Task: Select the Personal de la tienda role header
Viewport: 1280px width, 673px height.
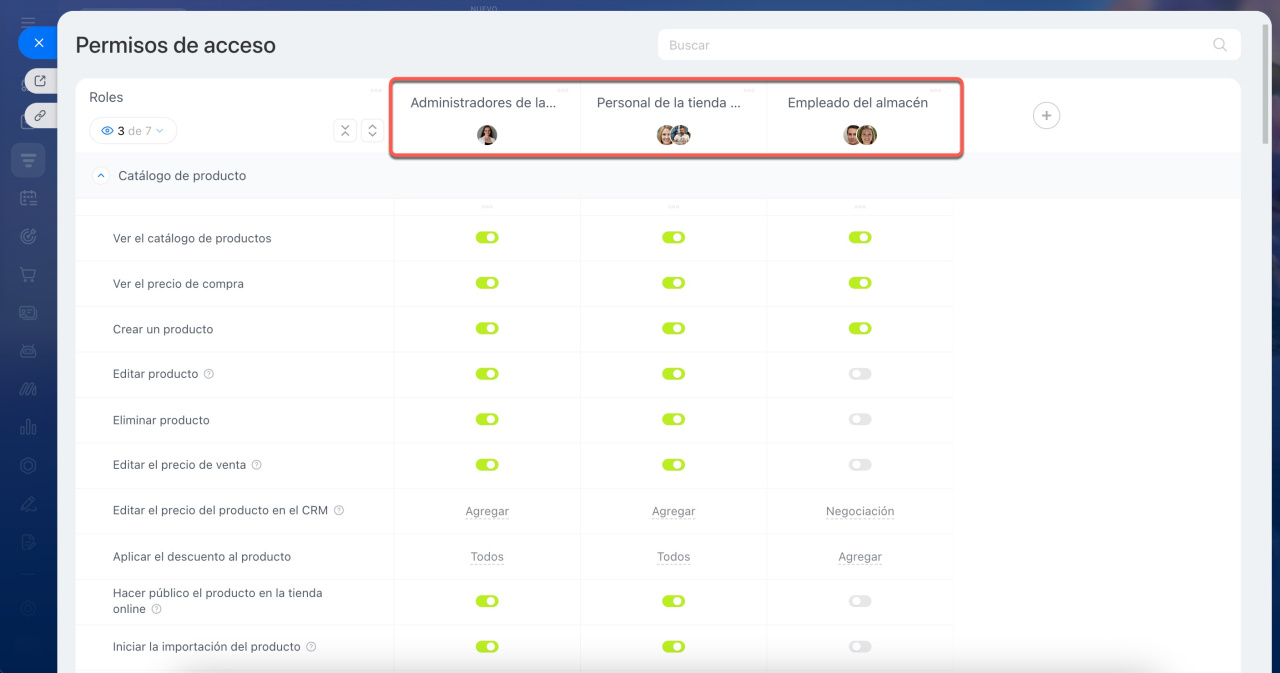Action: 669,103
